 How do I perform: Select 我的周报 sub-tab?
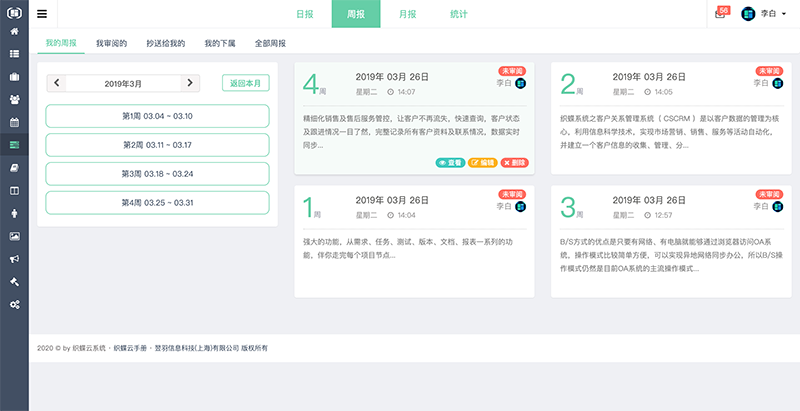61,43
